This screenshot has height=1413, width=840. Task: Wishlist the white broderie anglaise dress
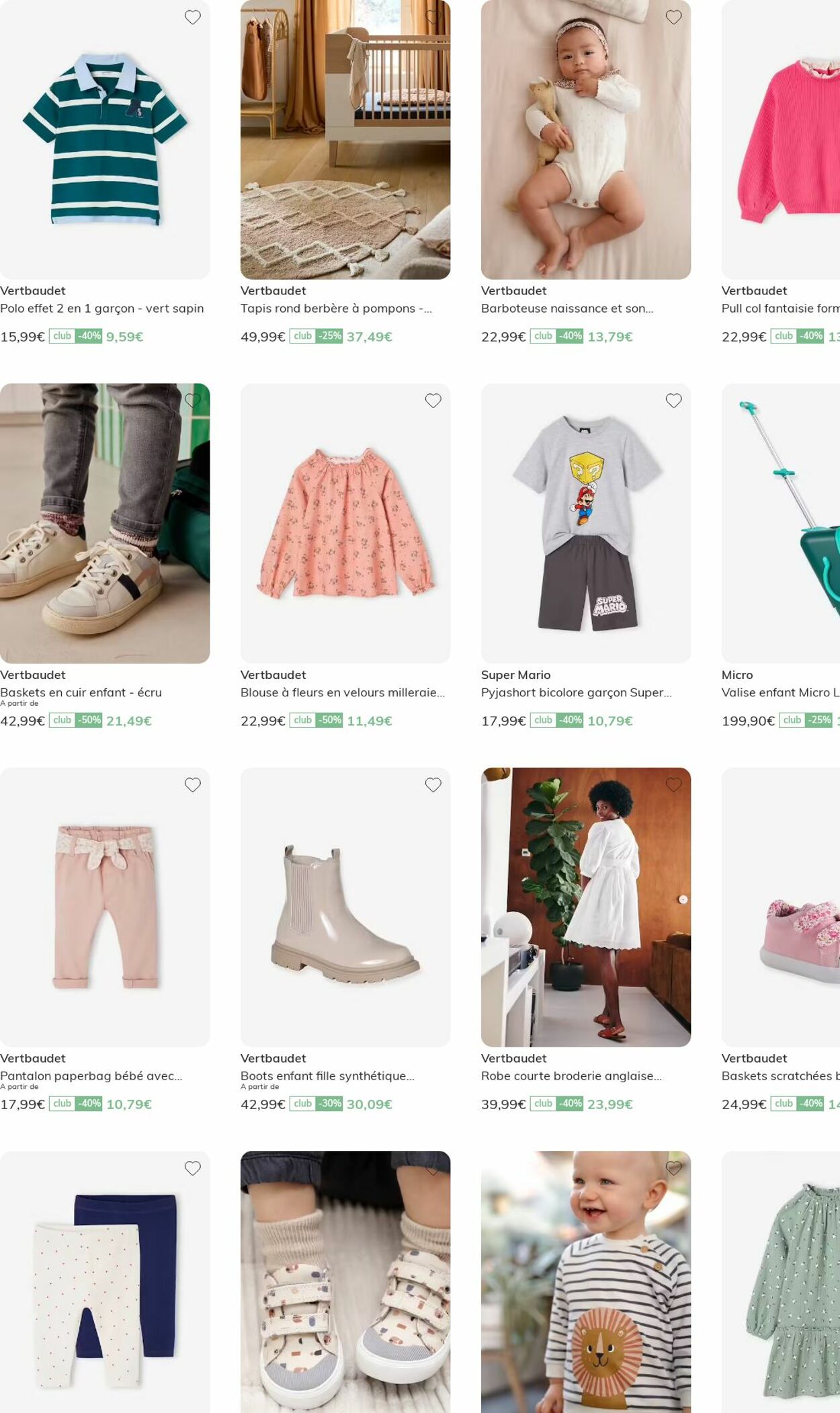[x=674, y=784]
